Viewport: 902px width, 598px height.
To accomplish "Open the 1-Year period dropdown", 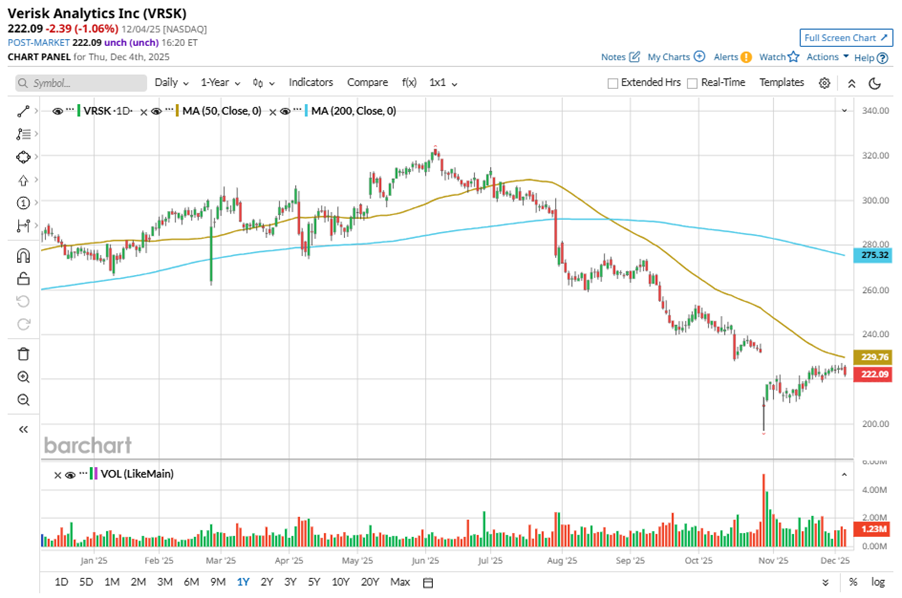I will pos(220,83).
